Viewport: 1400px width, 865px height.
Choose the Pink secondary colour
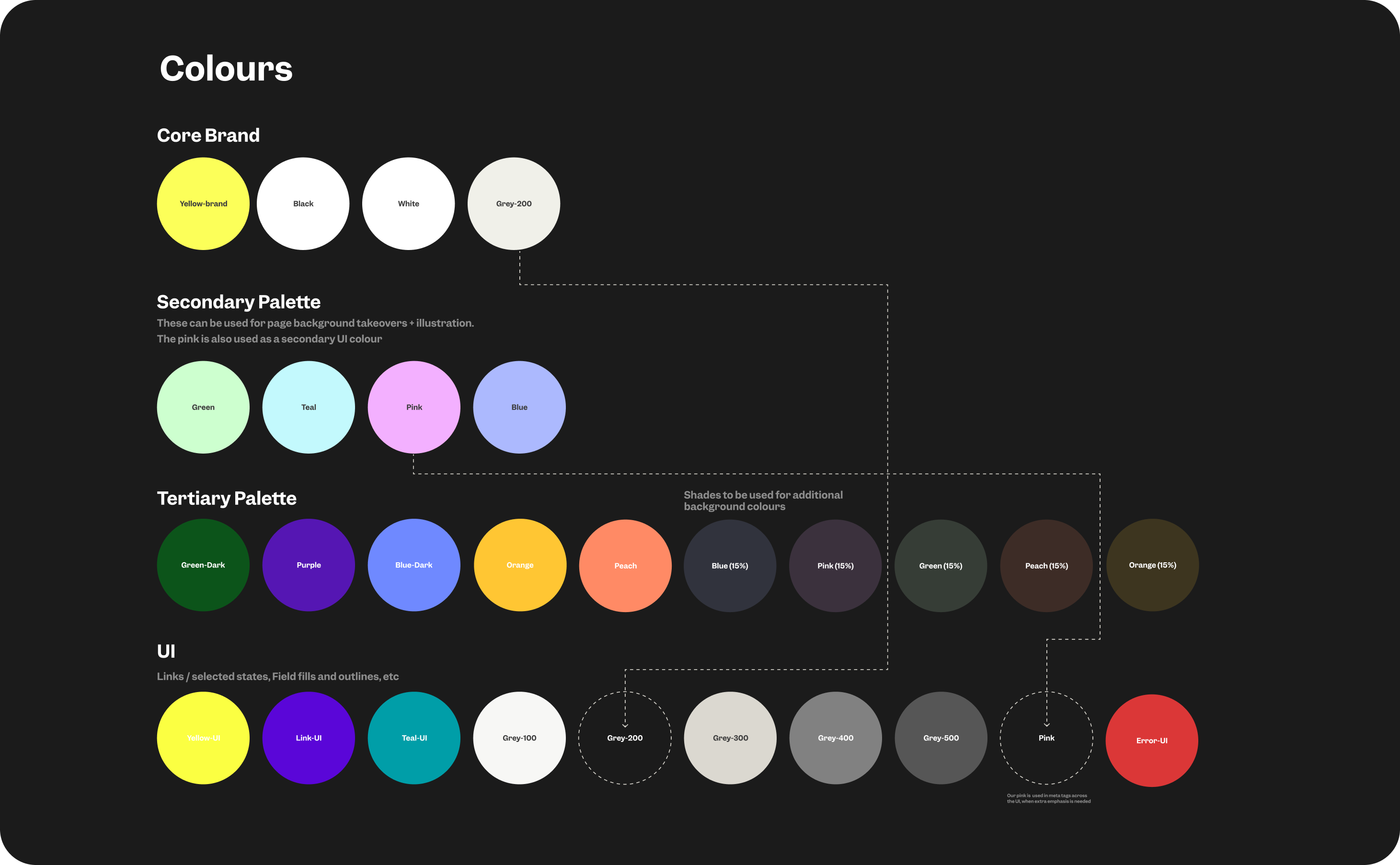click(413, 407)
